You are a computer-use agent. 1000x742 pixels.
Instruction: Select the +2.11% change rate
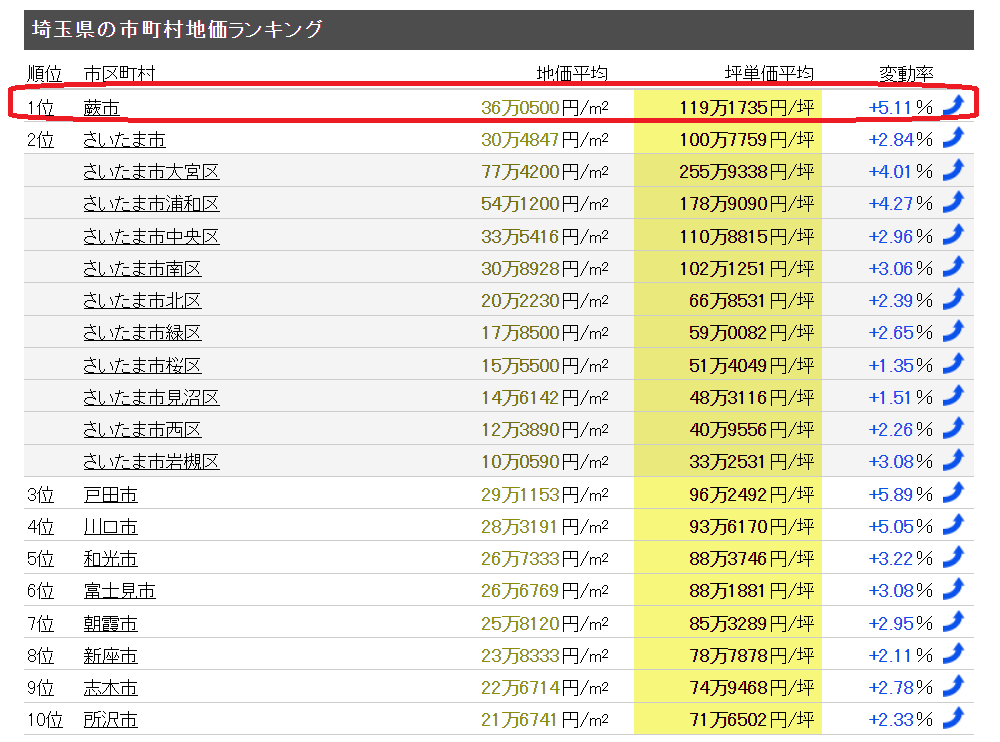click(x=901, y=655)
